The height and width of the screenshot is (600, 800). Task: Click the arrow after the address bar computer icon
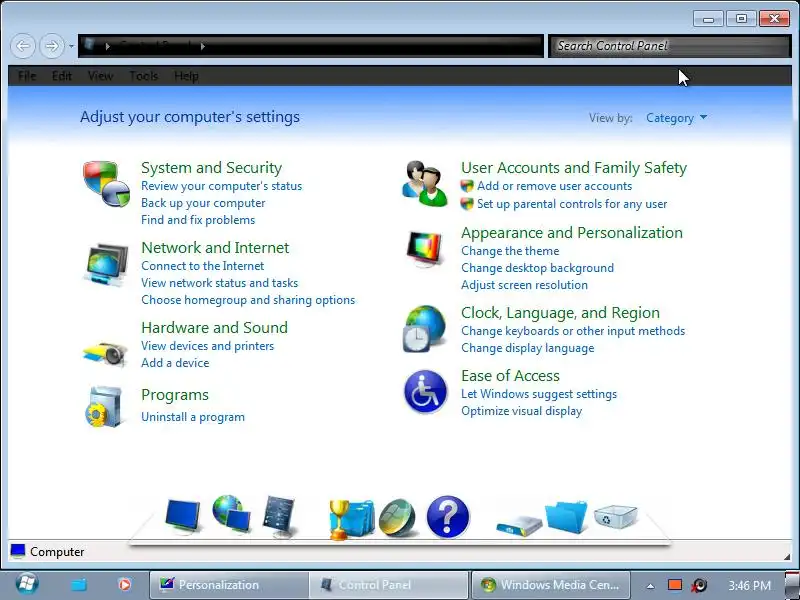coord(108,46)
